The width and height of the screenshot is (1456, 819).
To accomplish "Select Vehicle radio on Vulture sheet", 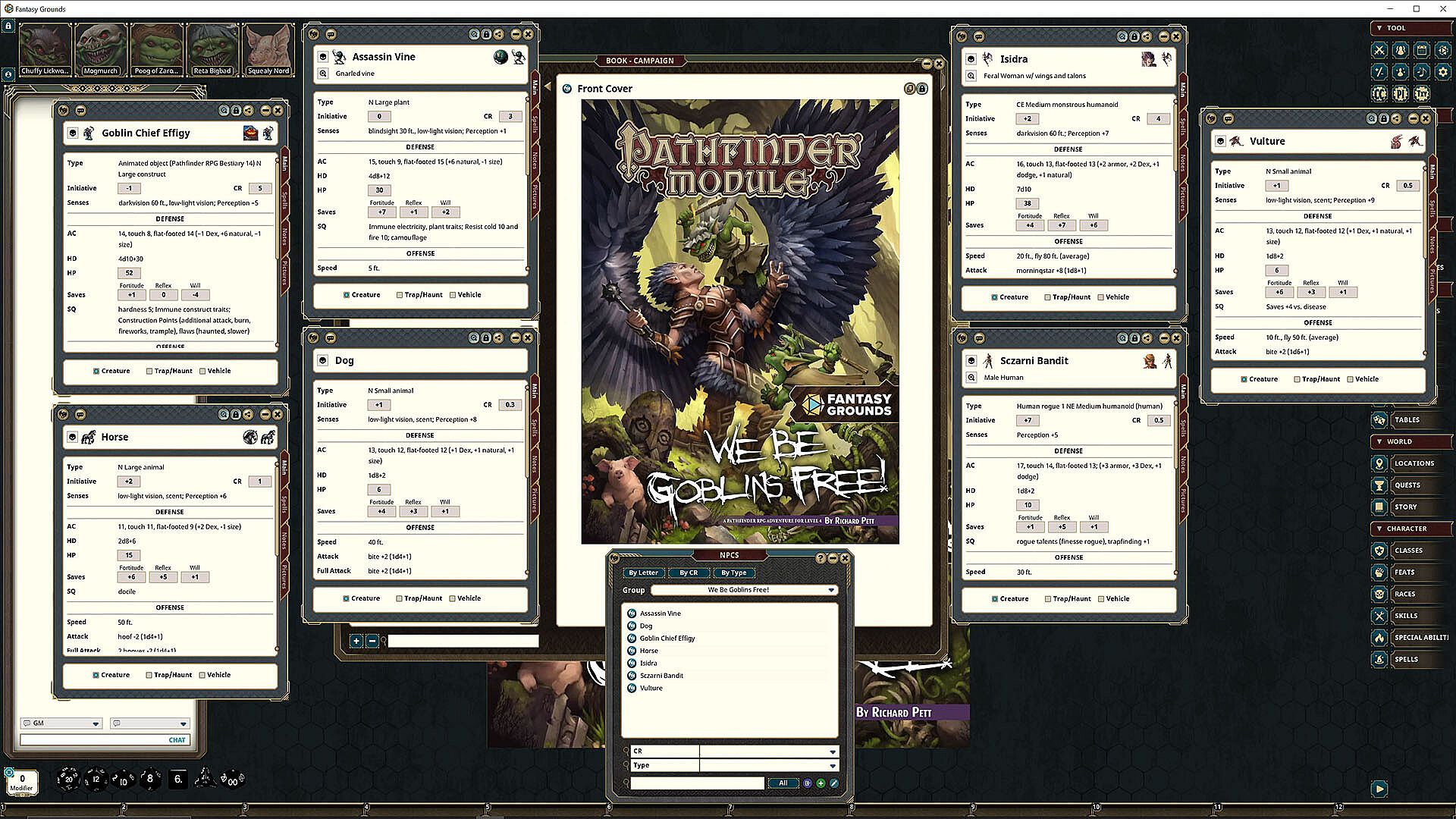I will [1350, 379].
